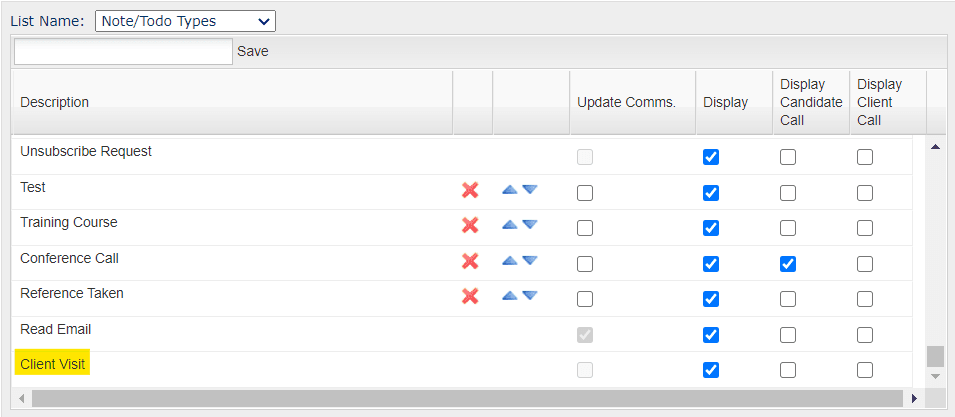Focus the new entry text field
The image size is (955, 417).
[x=123, y=52]
